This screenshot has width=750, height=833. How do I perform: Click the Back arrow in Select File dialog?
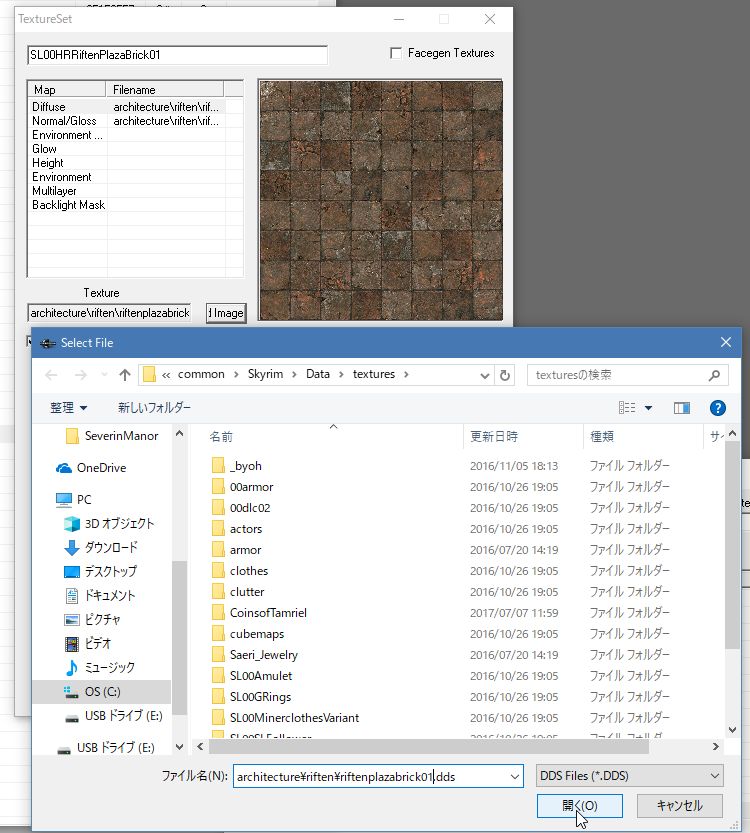pos(51,375)
